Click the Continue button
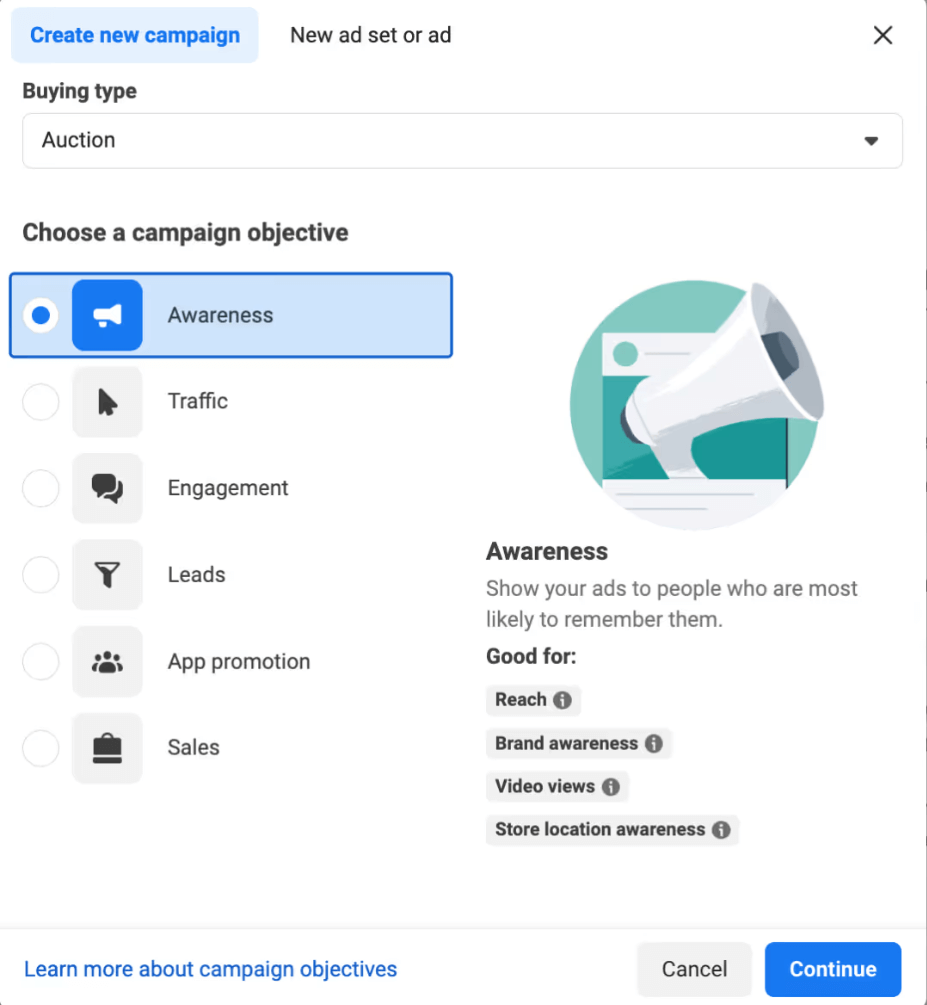This screenshot has width=927, height=1005. tap(833, 968)
